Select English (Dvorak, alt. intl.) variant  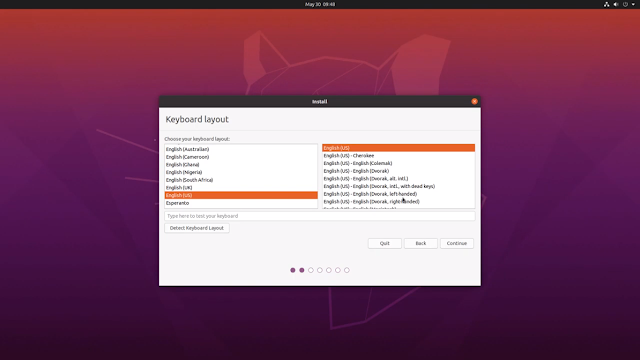[x=398, y=178]
